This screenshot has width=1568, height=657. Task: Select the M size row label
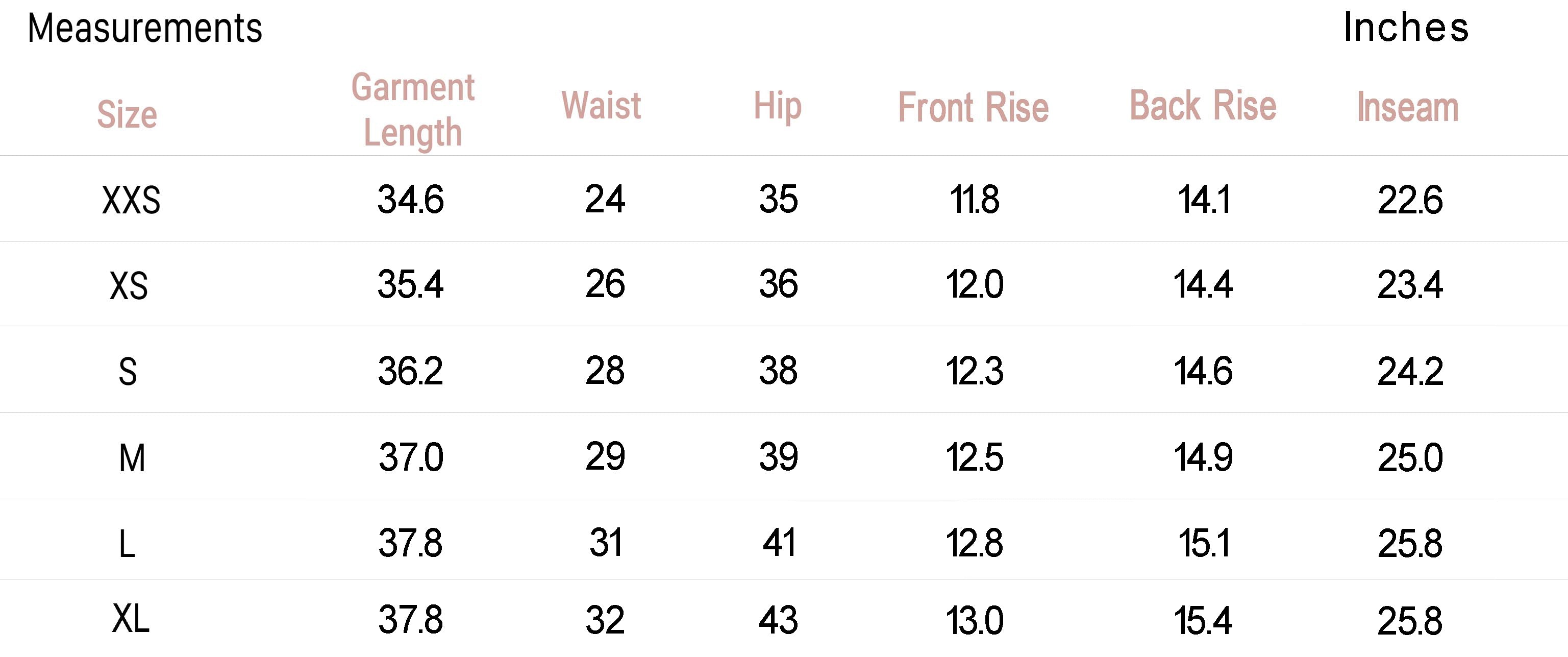coord(132,458)
